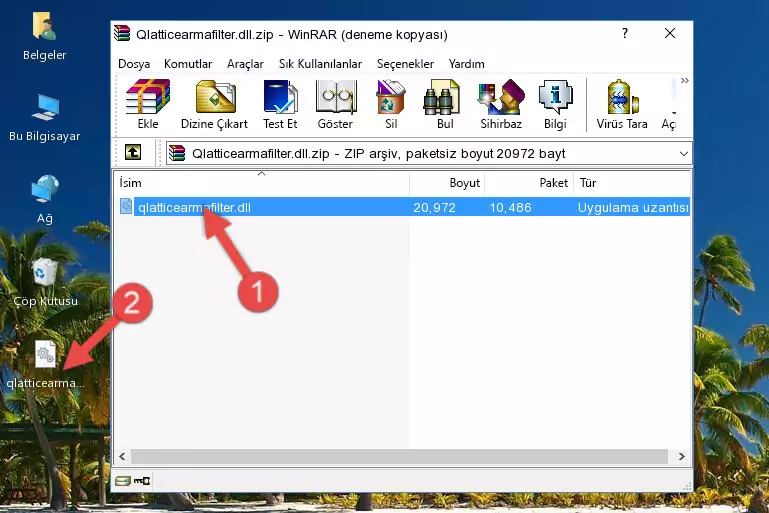Open the archive path dropdown
The width and height of the screenshot is (769, 513).
pyautogui.click(x=684, y=154)
